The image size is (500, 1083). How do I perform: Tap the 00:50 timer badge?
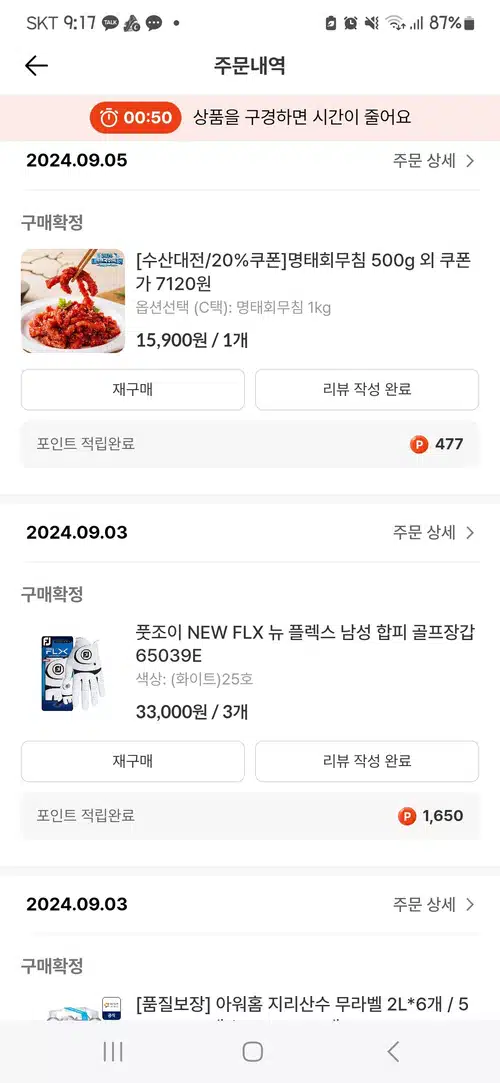pyautogui.click(x=136, y=117)
